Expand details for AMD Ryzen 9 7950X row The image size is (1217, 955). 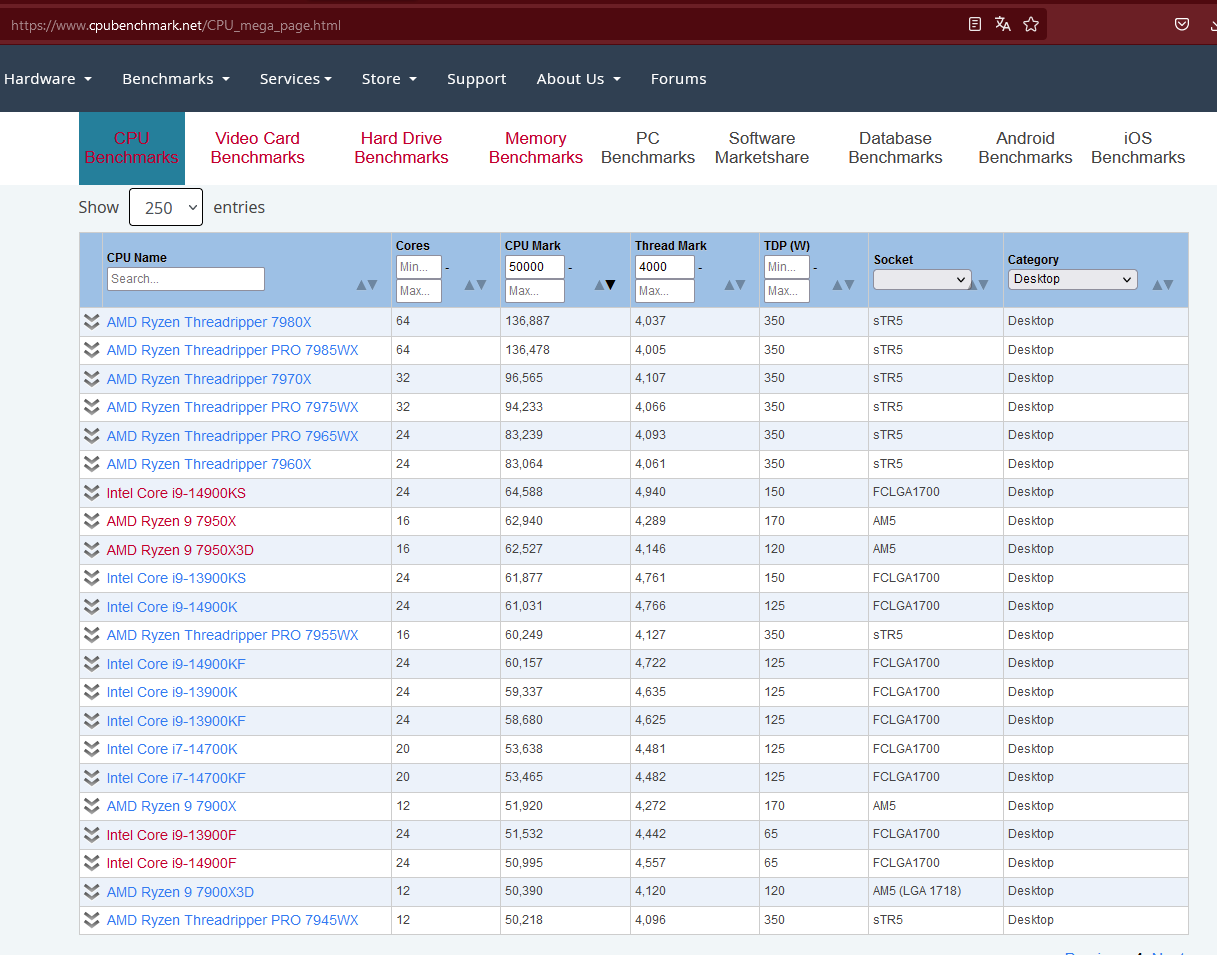point(92,521)
